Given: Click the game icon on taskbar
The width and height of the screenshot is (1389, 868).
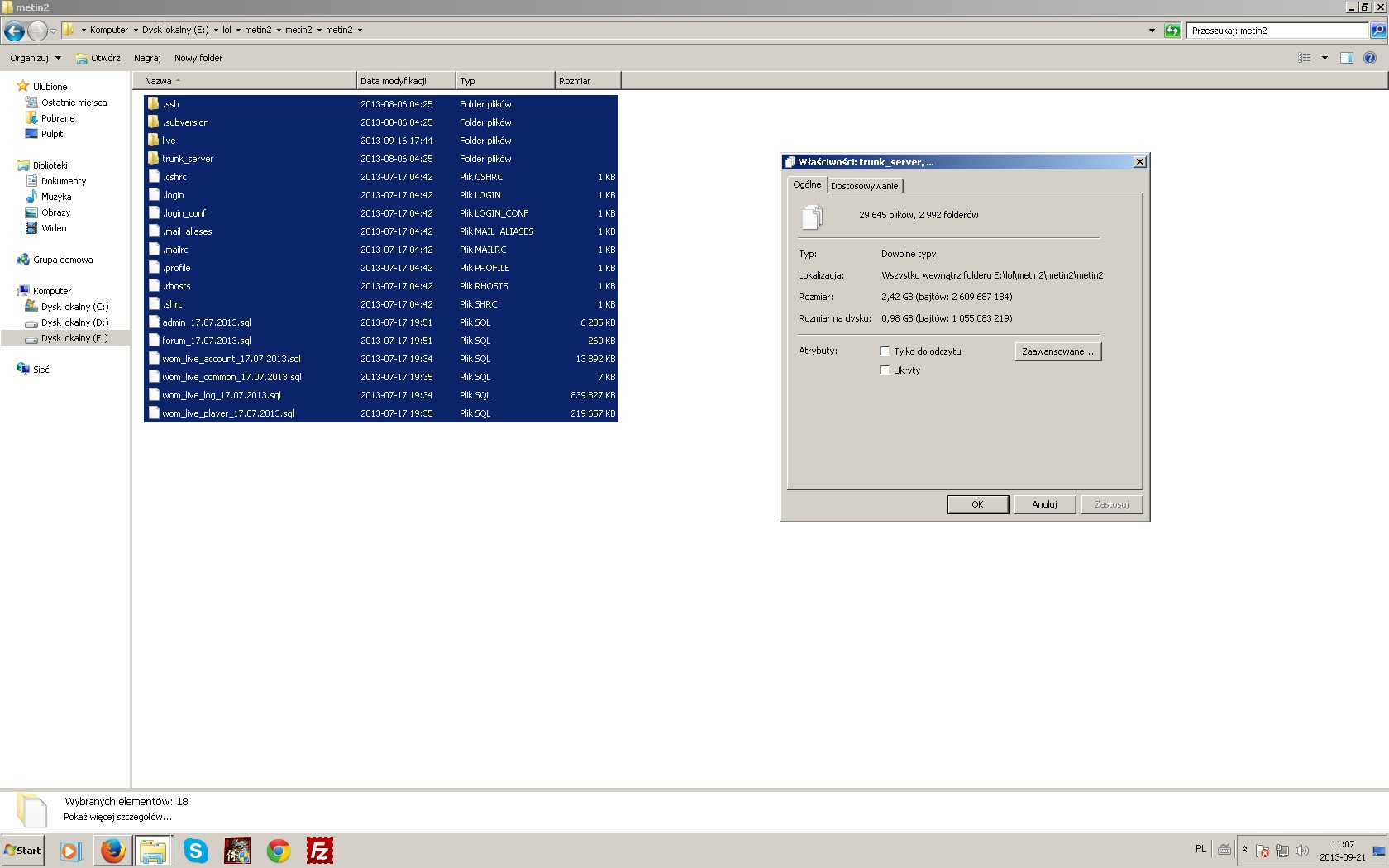Looking at the screenshot, I should pyautogui.click(x=237, y=851).
